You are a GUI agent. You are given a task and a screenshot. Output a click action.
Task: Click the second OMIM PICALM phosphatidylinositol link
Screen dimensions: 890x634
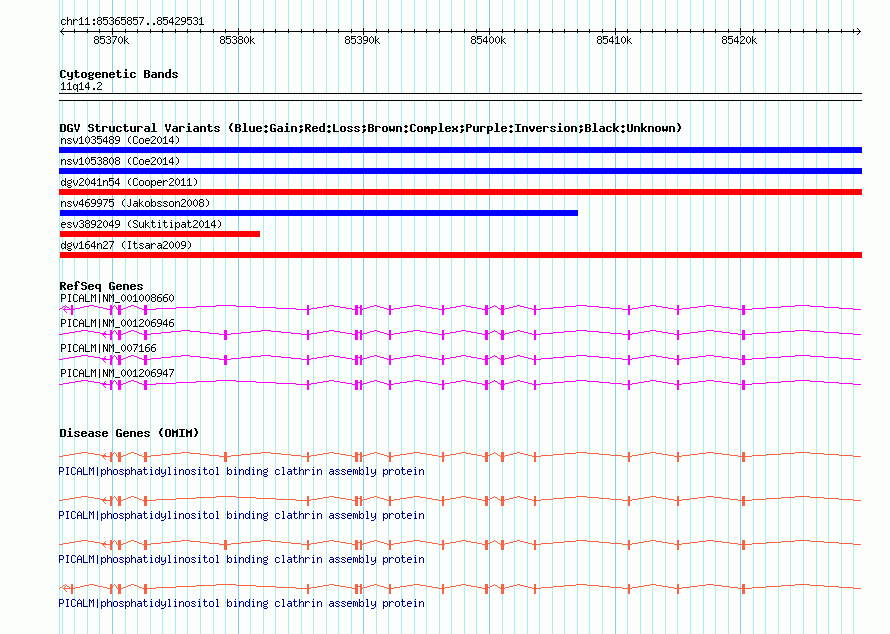241,515
